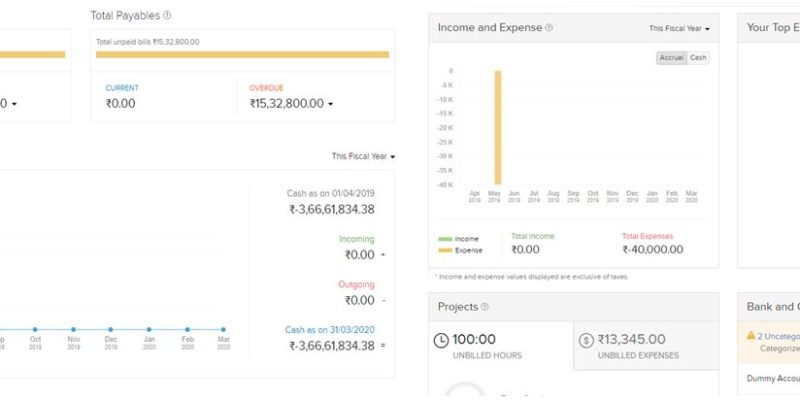Click the Total Payables progress bar
Viewport: 800px width, 400px height.
(x=242, y=55)
